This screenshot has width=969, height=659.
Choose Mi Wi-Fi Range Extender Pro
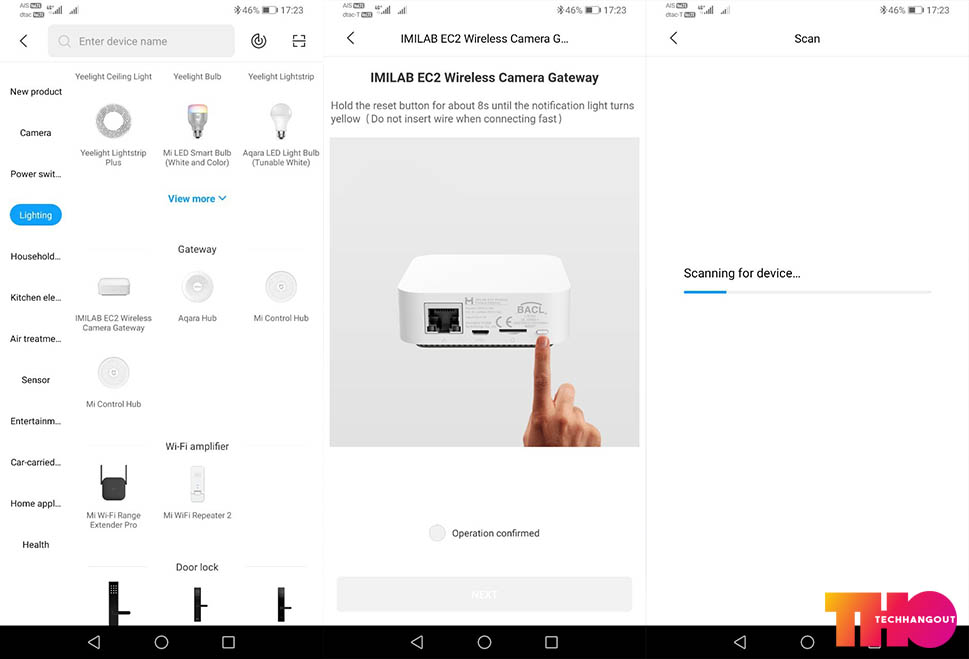(x=113, y=498)
